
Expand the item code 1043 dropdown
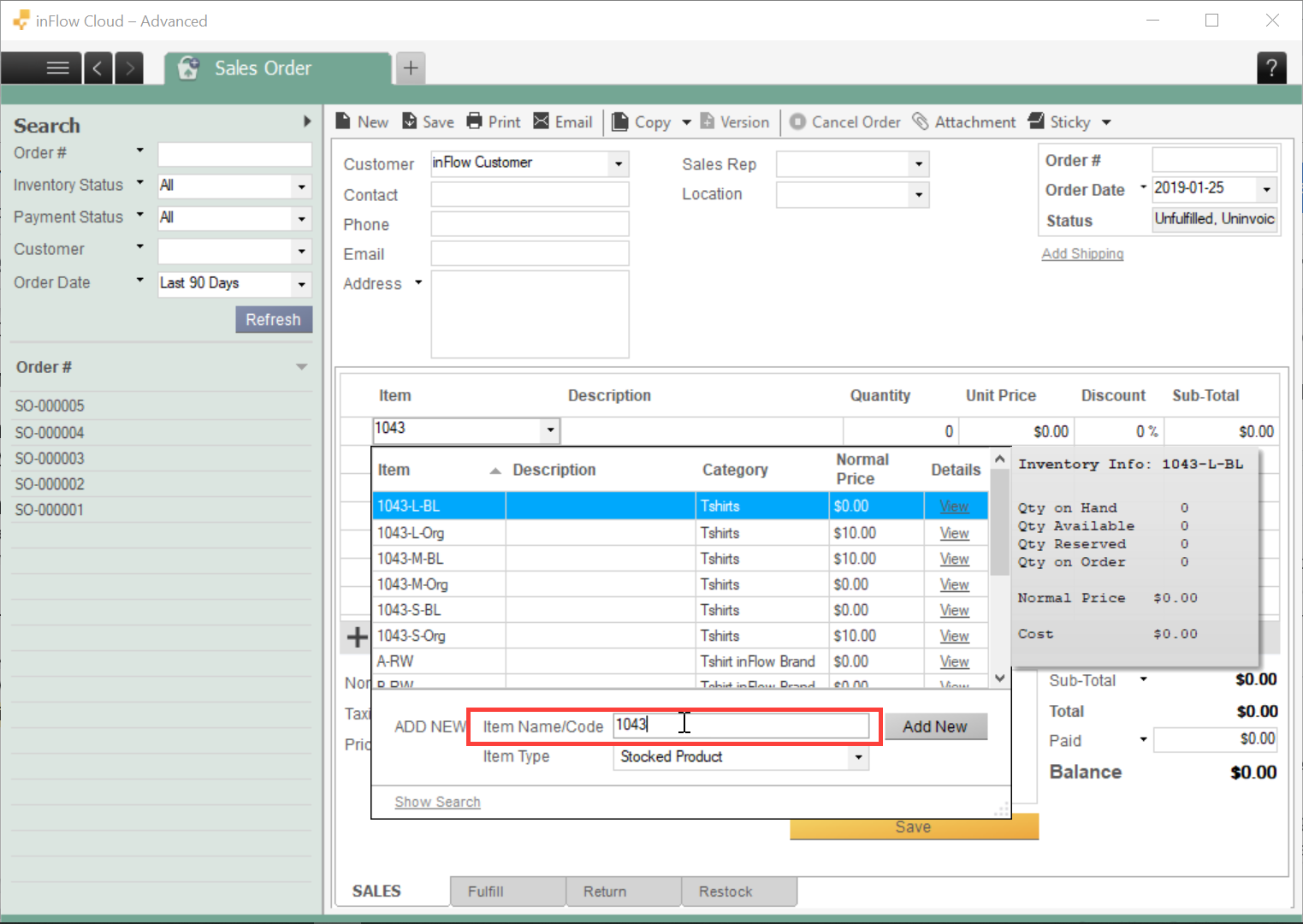[550, 429]
